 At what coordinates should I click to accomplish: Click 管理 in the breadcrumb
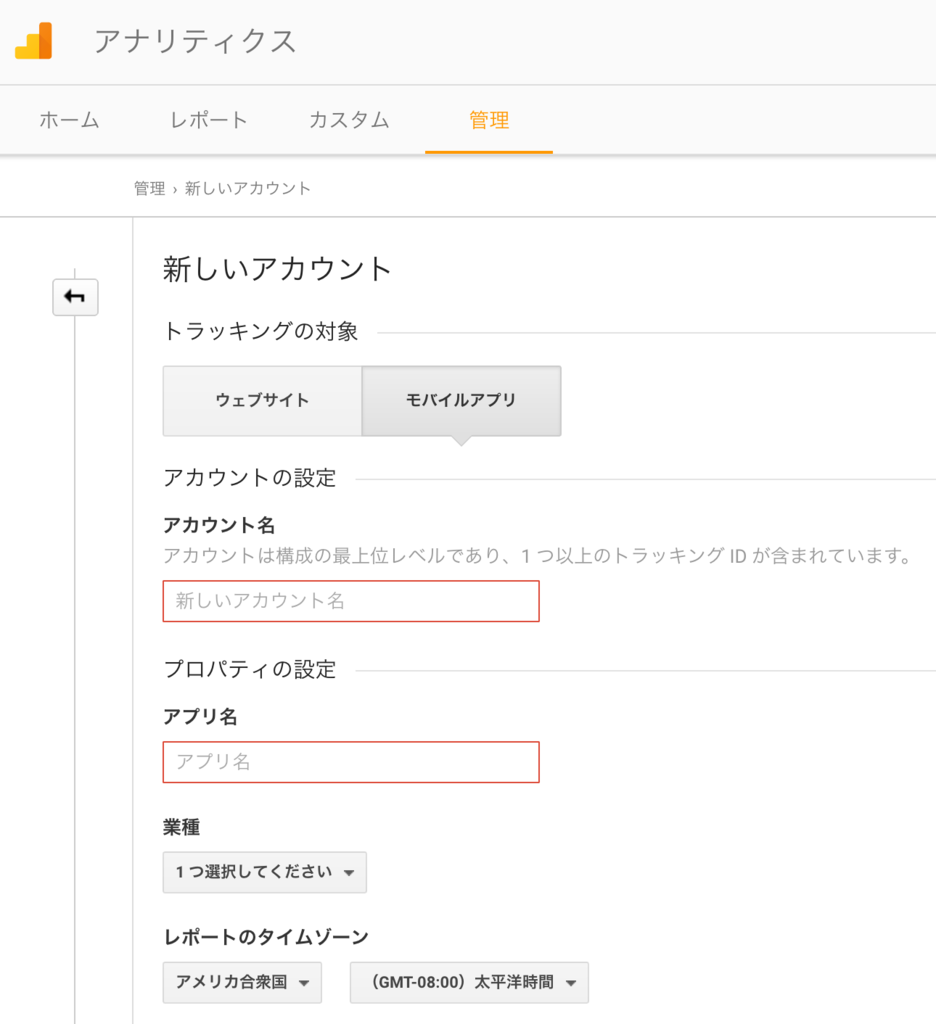click(150, 189)
